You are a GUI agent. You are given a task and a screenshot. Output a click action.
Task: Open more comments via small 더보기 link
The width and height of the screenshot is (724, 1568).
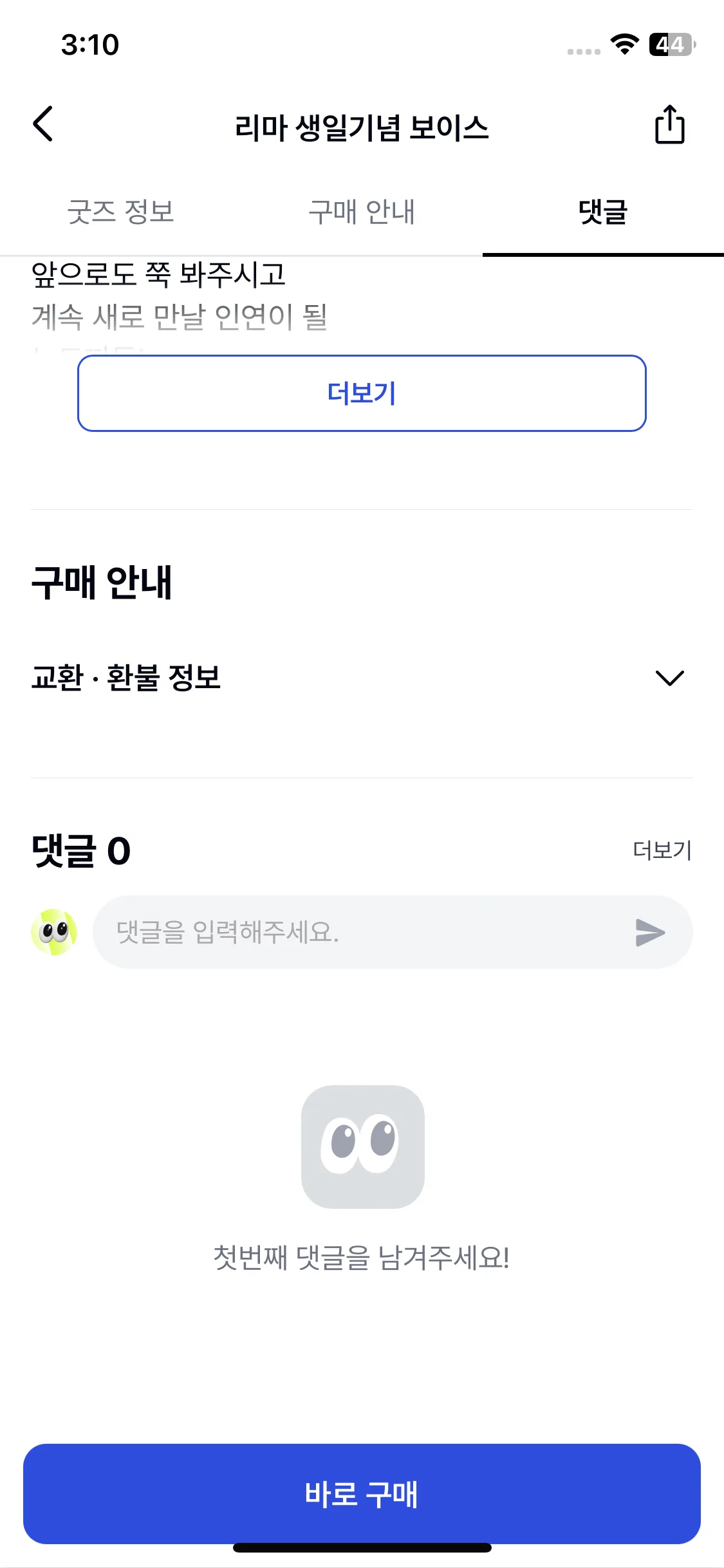click(662, 850)
